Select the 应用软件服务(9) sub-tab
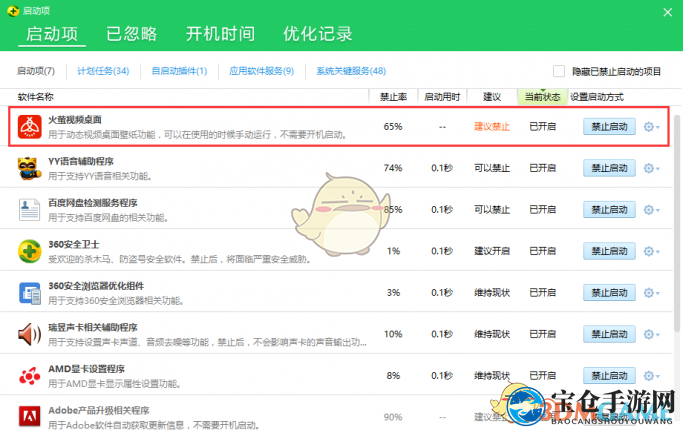This screenshot has width=683, height=430. click(262, 71)
